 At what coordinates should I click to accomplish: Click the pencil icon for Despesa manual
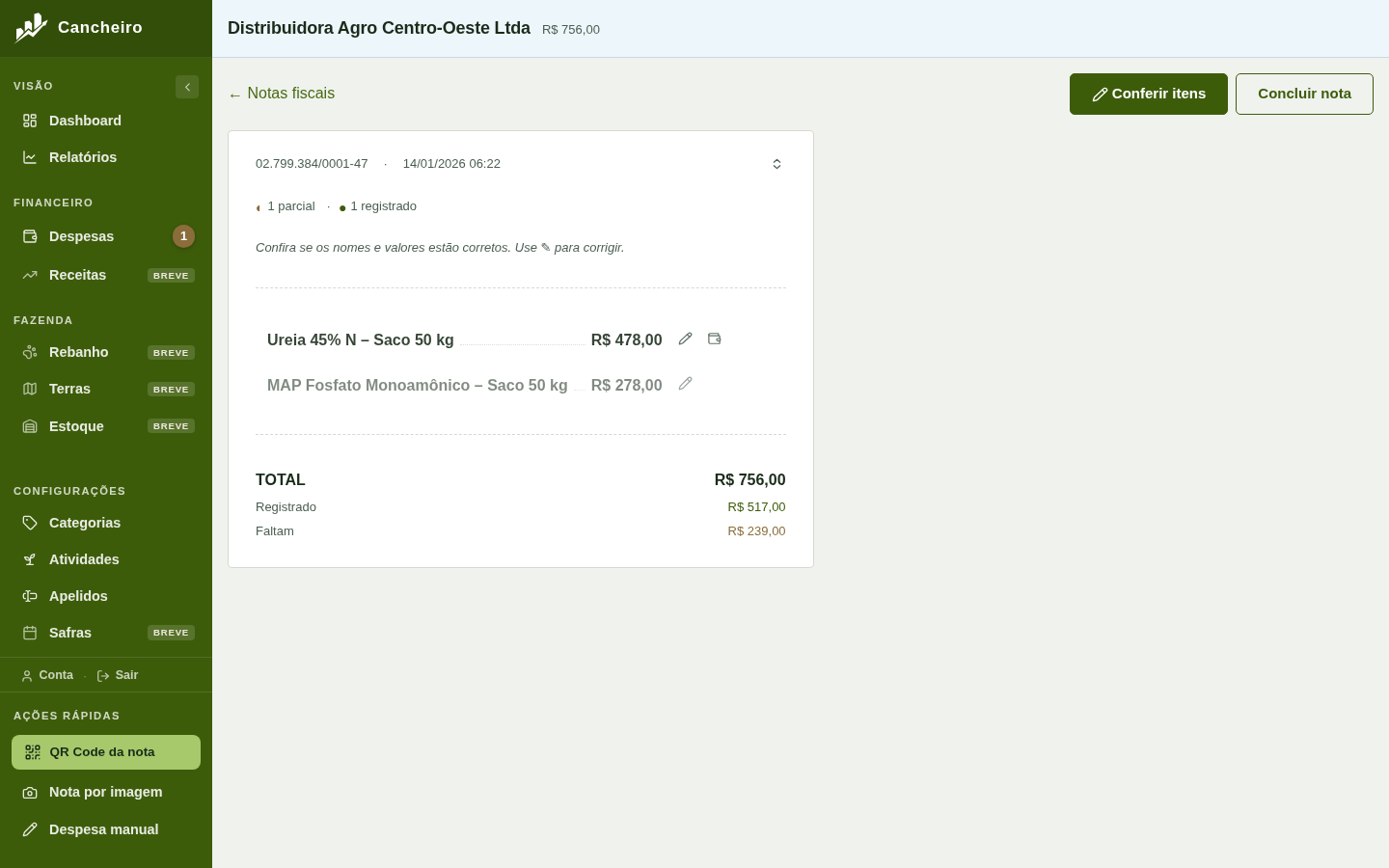click(x=30, y=829)
